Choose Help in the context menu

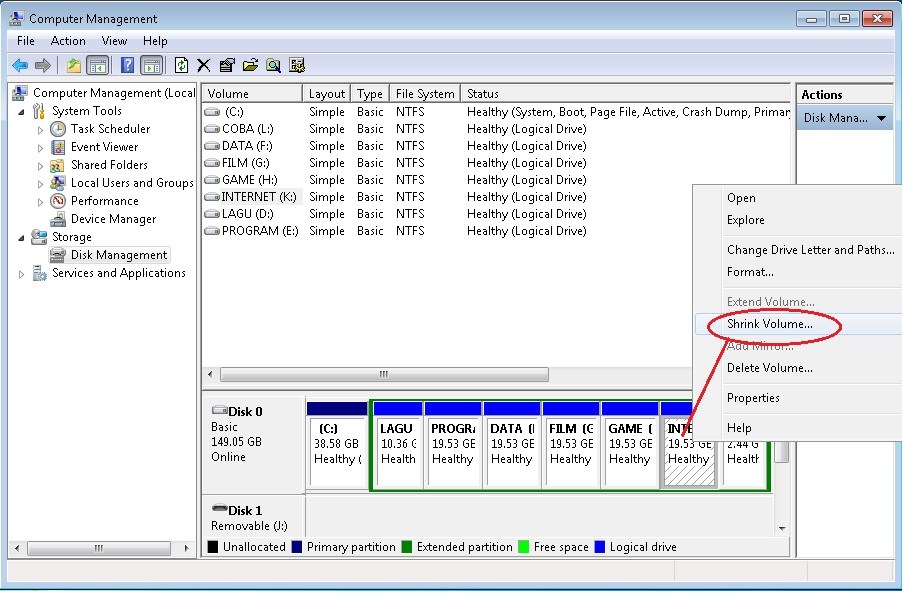click(x=798, y=428)
